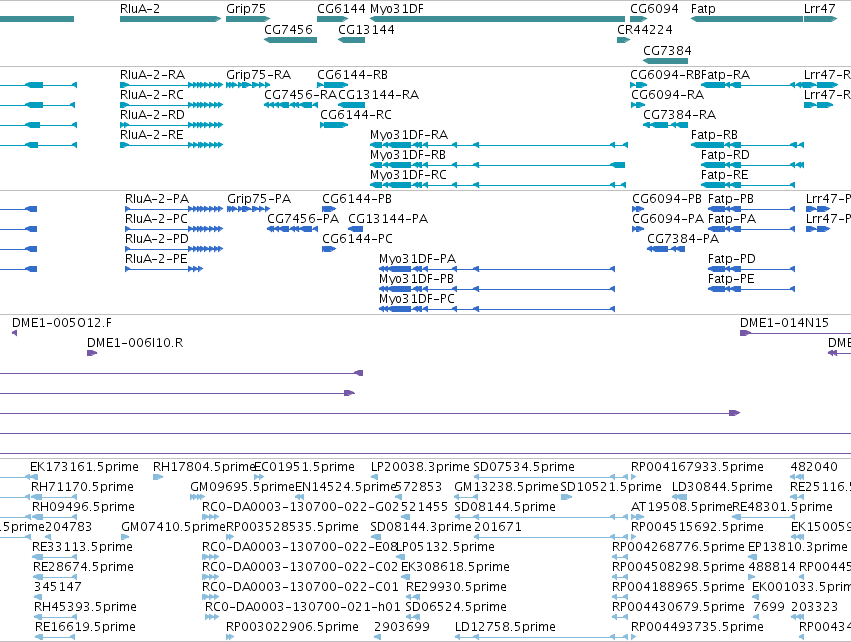Open EST label RE16619.5prime
The width and height of the screenshot is (851, 642).
click(x=85, y=627)
